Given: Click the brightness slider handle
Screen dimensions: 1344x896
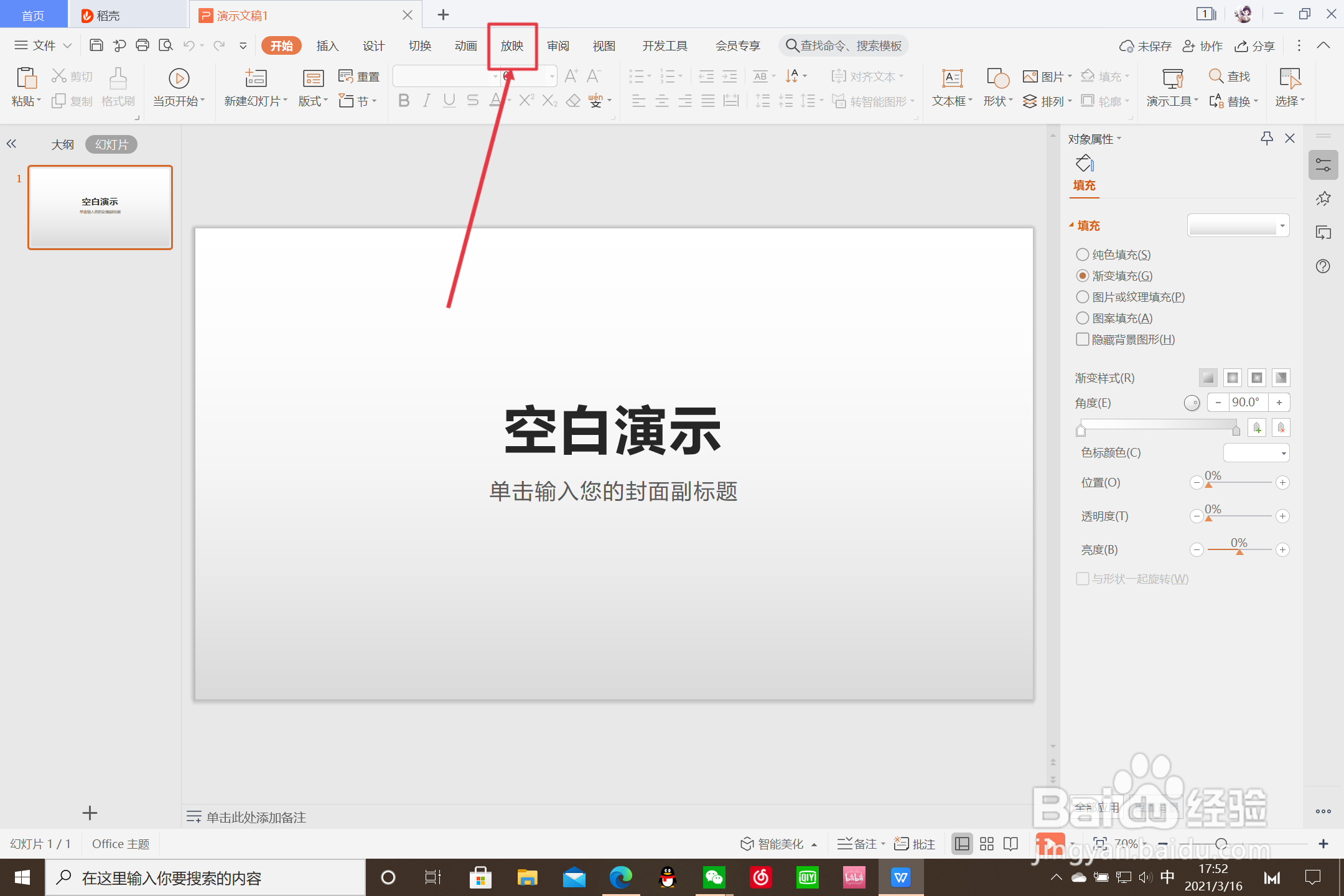Looking at the screenshot, I should tap(1239, 551).
